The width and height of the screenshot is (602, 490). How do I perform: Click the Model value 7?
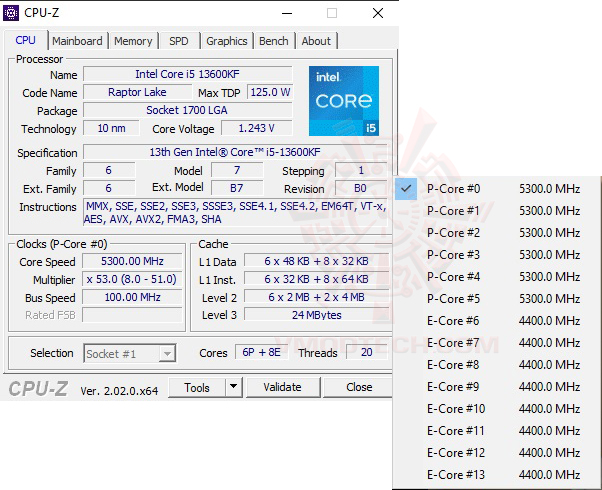237,170
